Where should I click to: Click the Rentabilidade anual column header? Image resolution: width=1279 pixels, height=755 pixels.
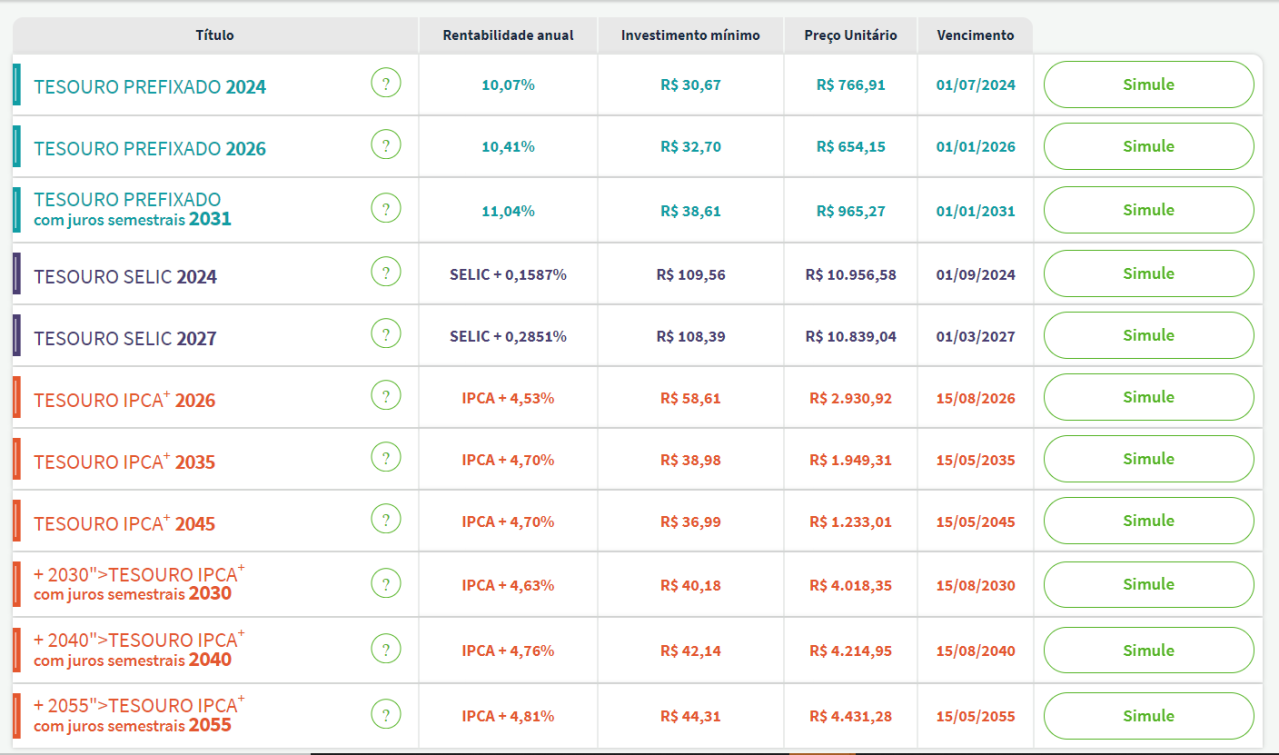click(x=508, y=35)
